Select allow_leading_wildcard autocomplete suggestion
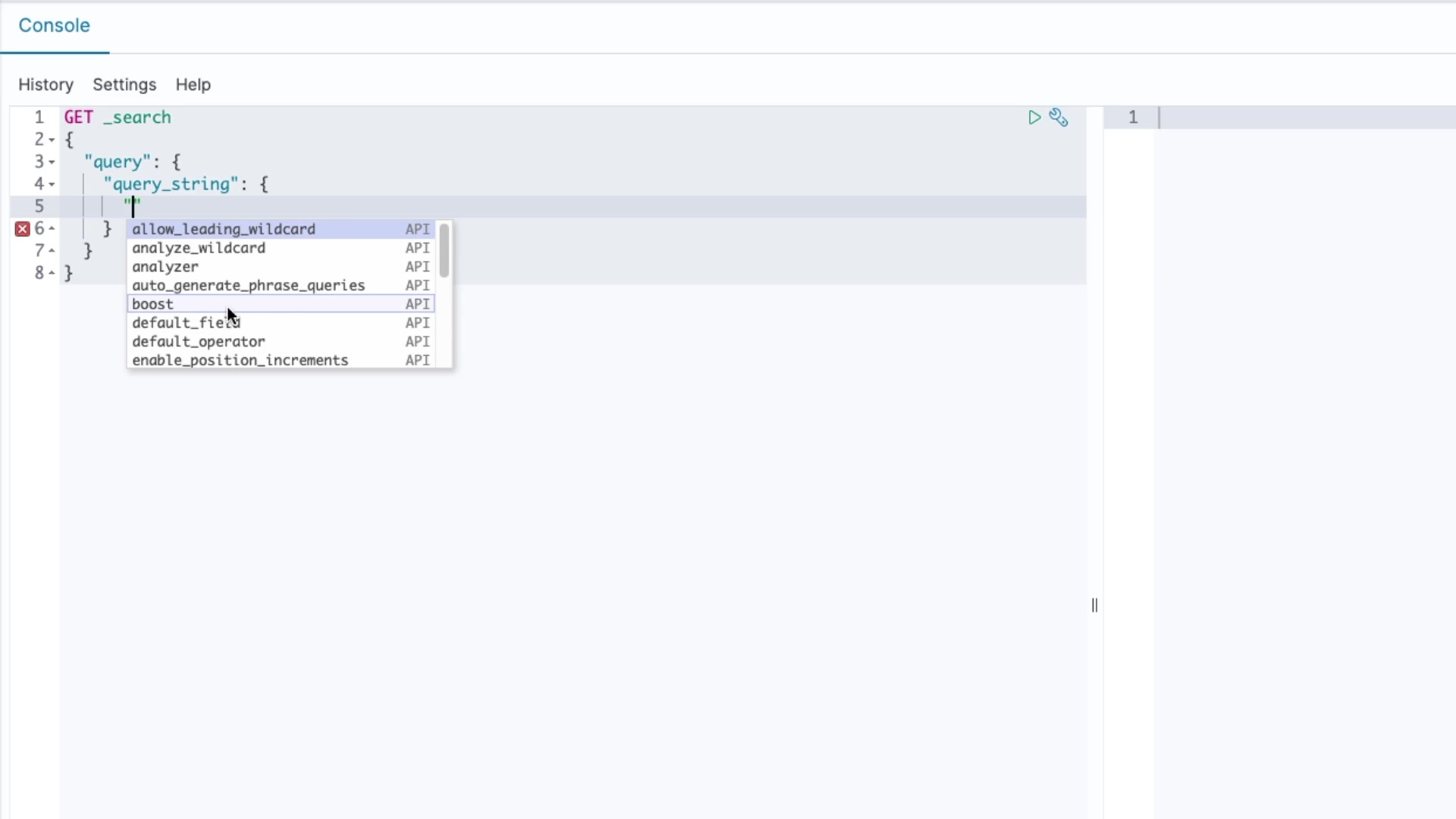Viewport: 1456px width, 819px height. click(224, 229)
